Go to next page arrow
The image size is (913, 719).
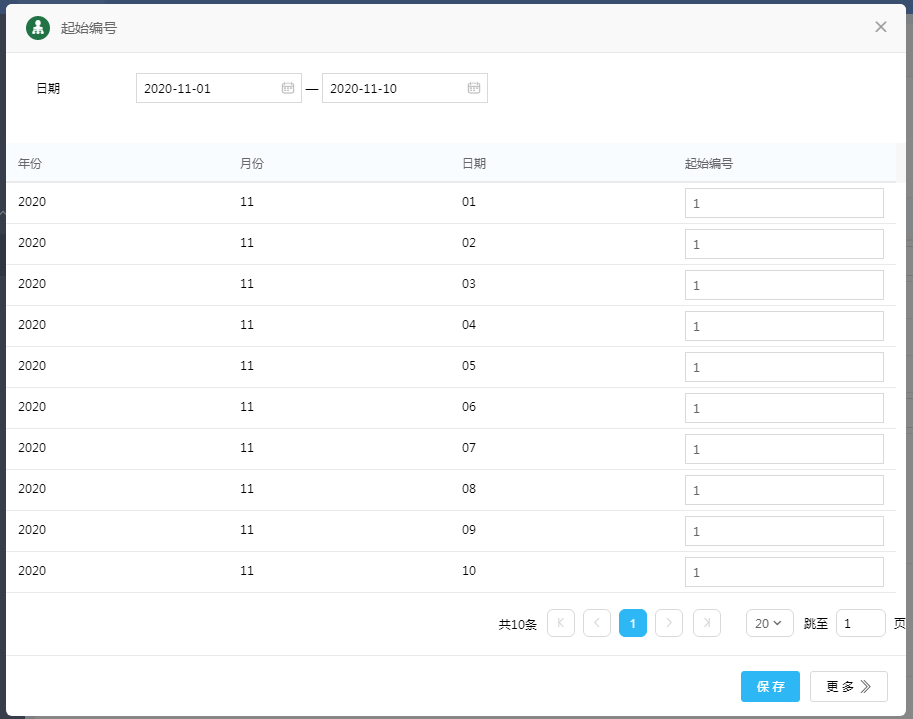coord(669,623)
